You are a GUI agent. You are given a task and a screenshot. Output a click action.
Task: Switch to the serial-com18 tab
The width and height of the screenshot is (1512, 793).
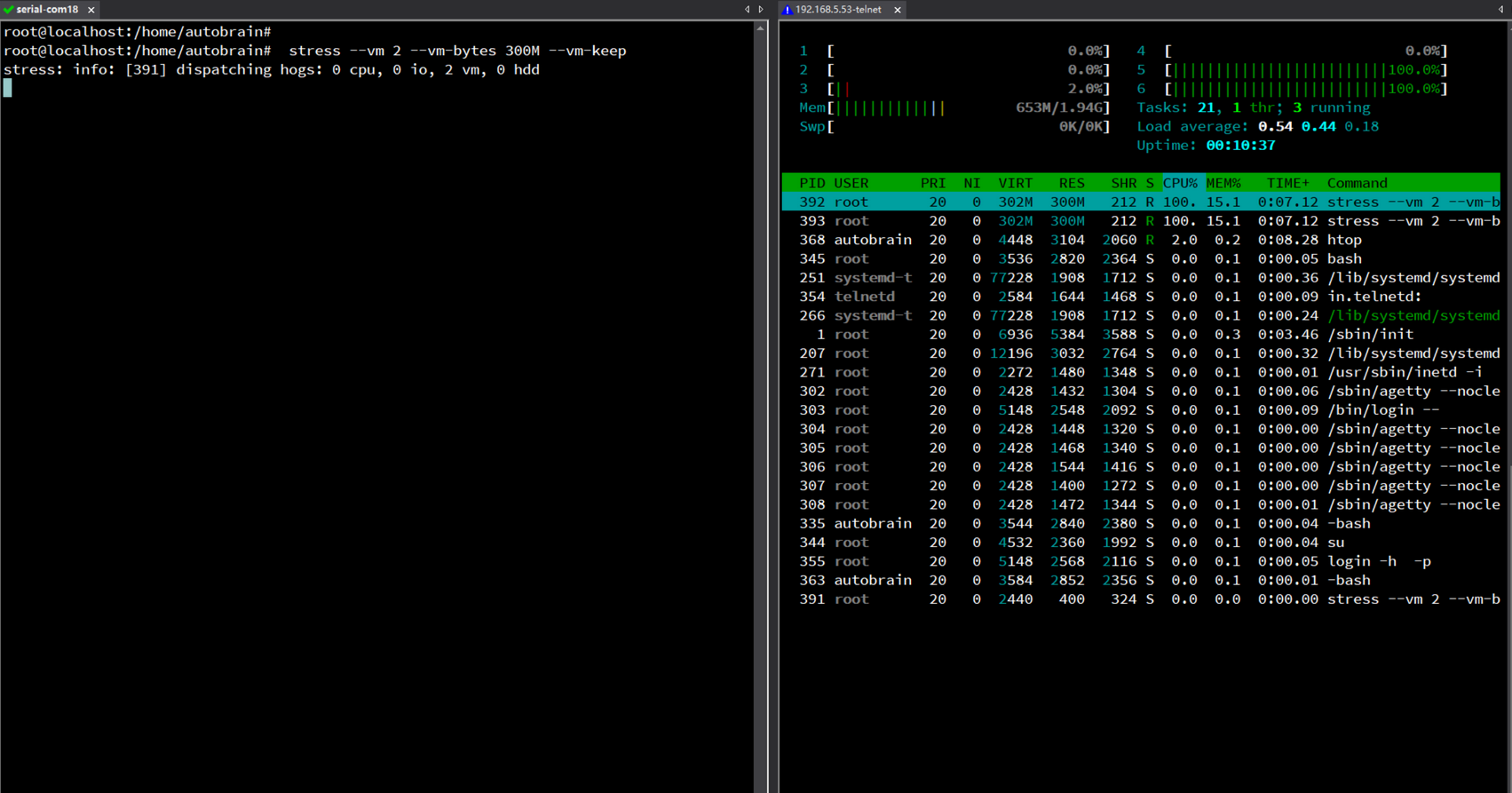[x=47, y=10]
